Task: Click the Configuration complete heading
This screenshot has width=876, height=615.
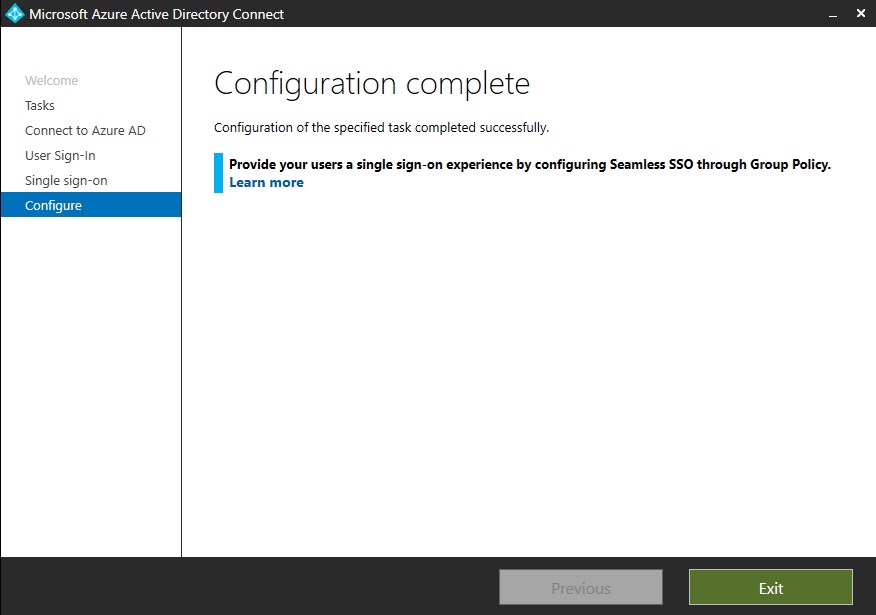Action: click(x=372, y=83)
